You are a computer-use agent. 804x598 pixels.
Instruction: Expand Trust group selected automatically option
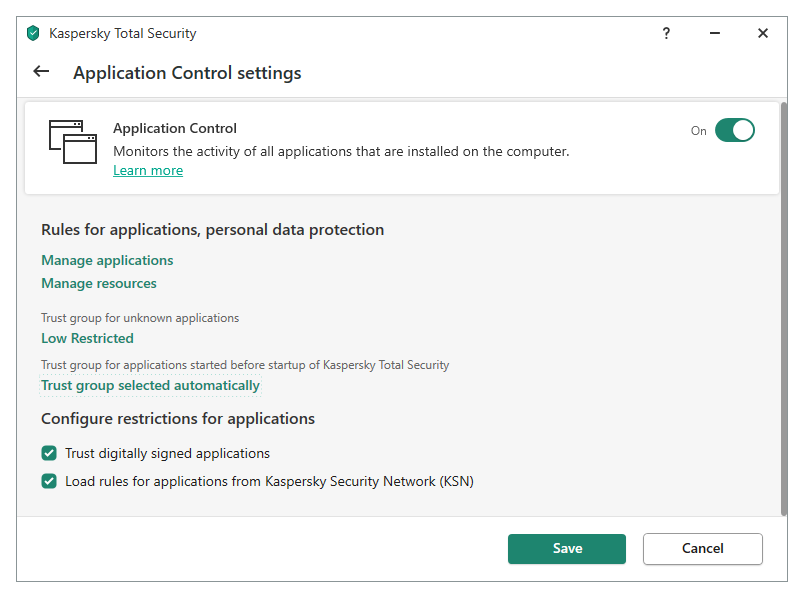[150, 385]
